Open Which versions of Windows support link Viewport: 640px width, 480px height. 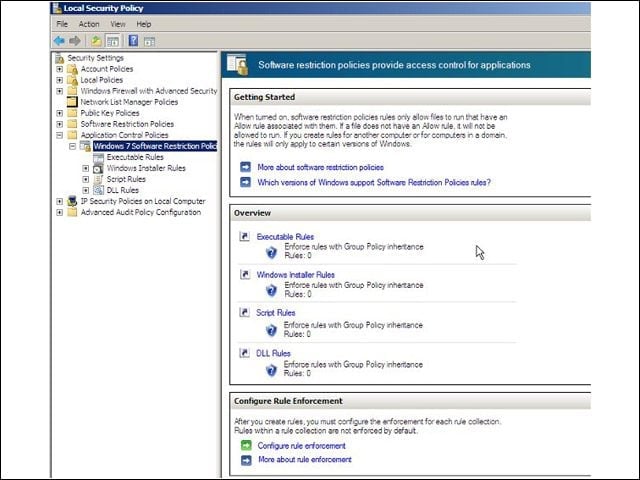click(x=374, y=182)
